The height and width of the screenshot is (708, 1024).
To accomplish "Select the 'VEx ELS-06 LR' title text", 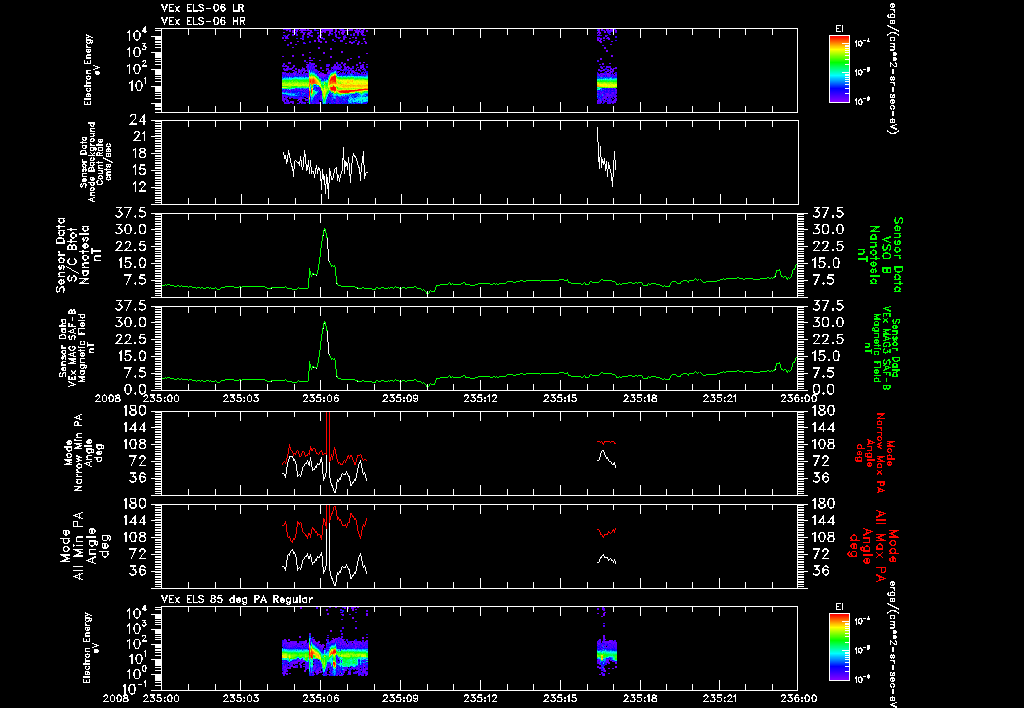I will tap(202, 8).
